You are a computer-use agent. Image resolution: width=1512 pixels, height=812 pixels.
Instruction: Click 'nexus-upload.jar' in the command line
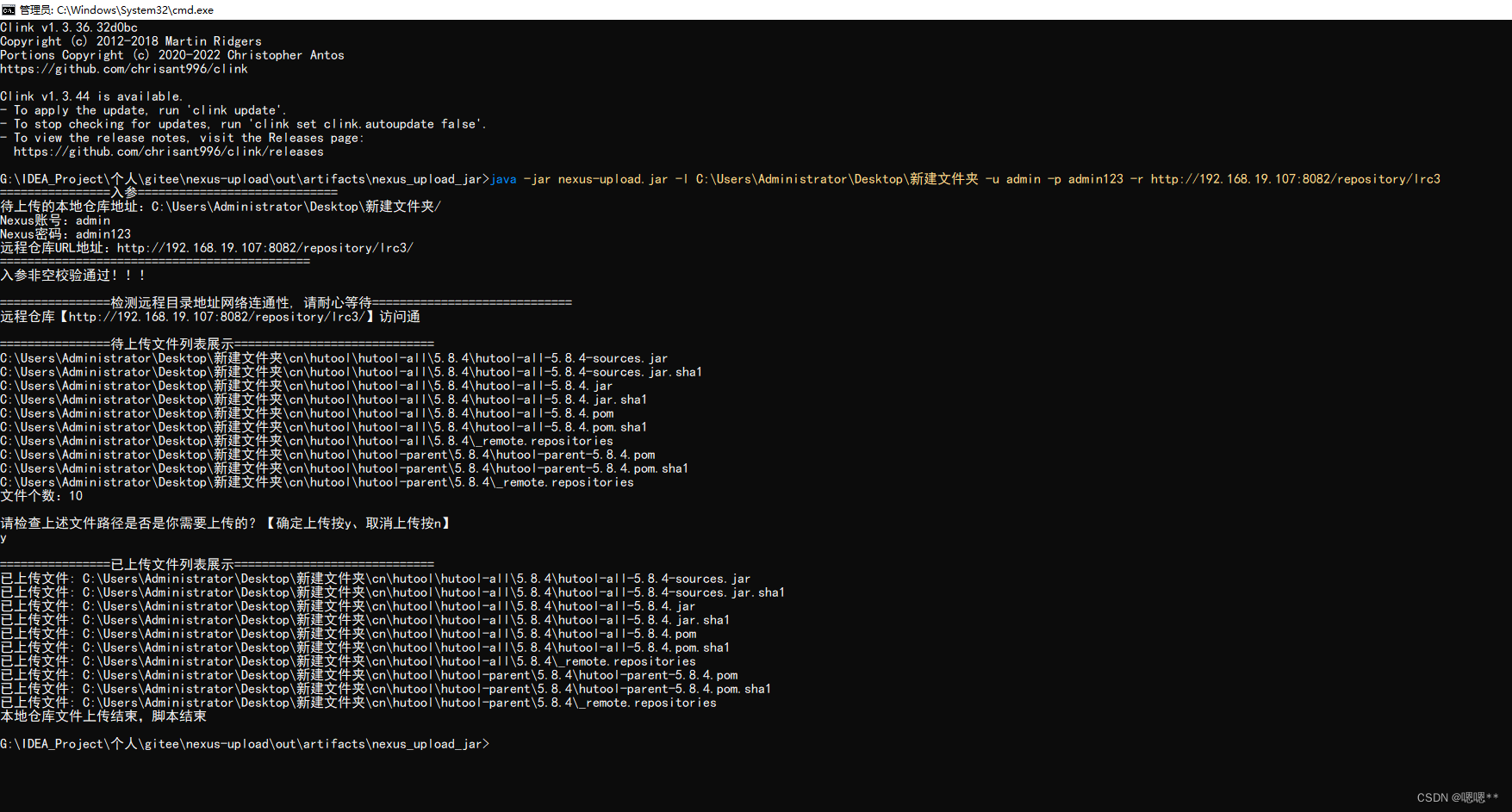click(x=613, y=179)
